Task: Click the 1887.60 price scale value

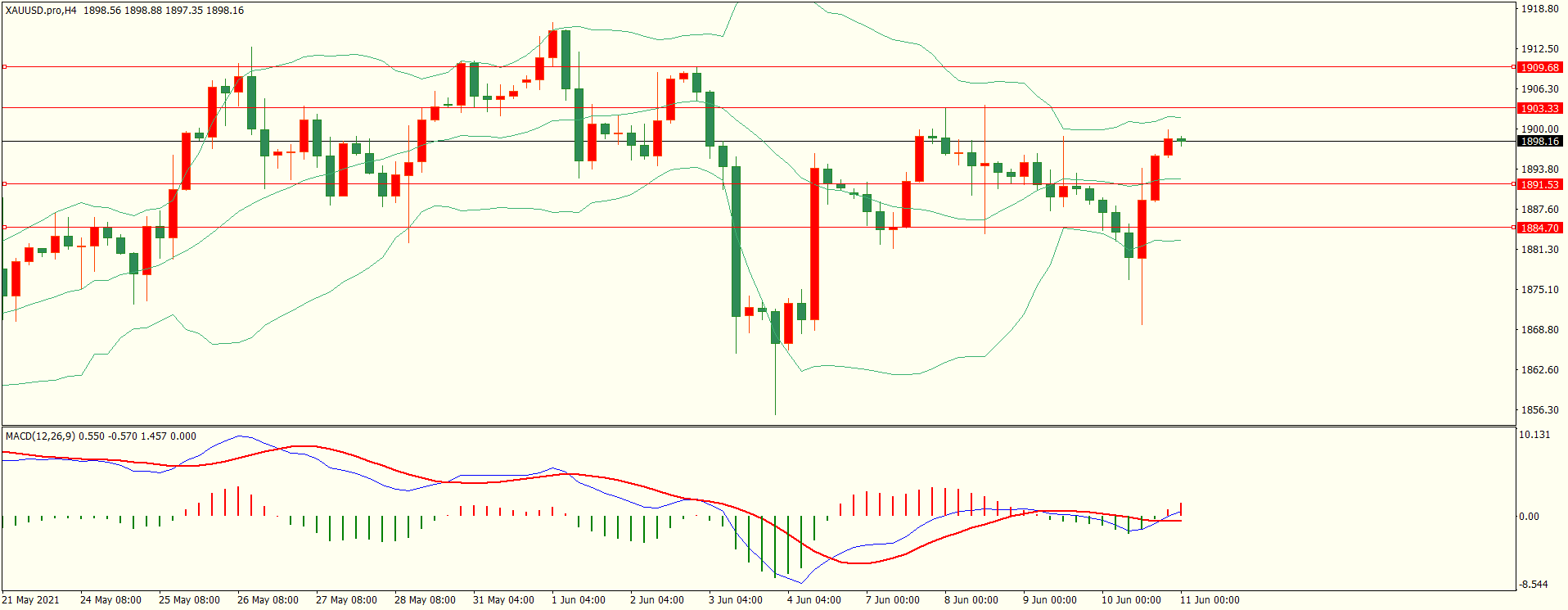Action: (x=1539, y=210)
